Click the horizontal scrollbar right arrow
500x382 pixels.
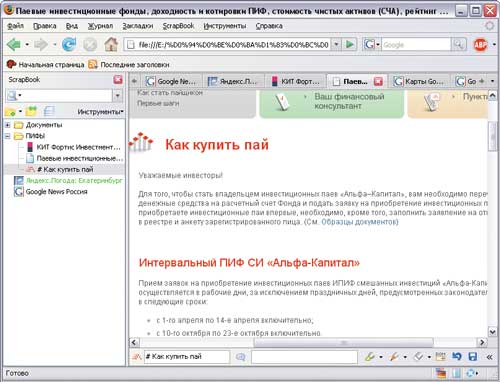pyautogui.click(x=482, y=342)
